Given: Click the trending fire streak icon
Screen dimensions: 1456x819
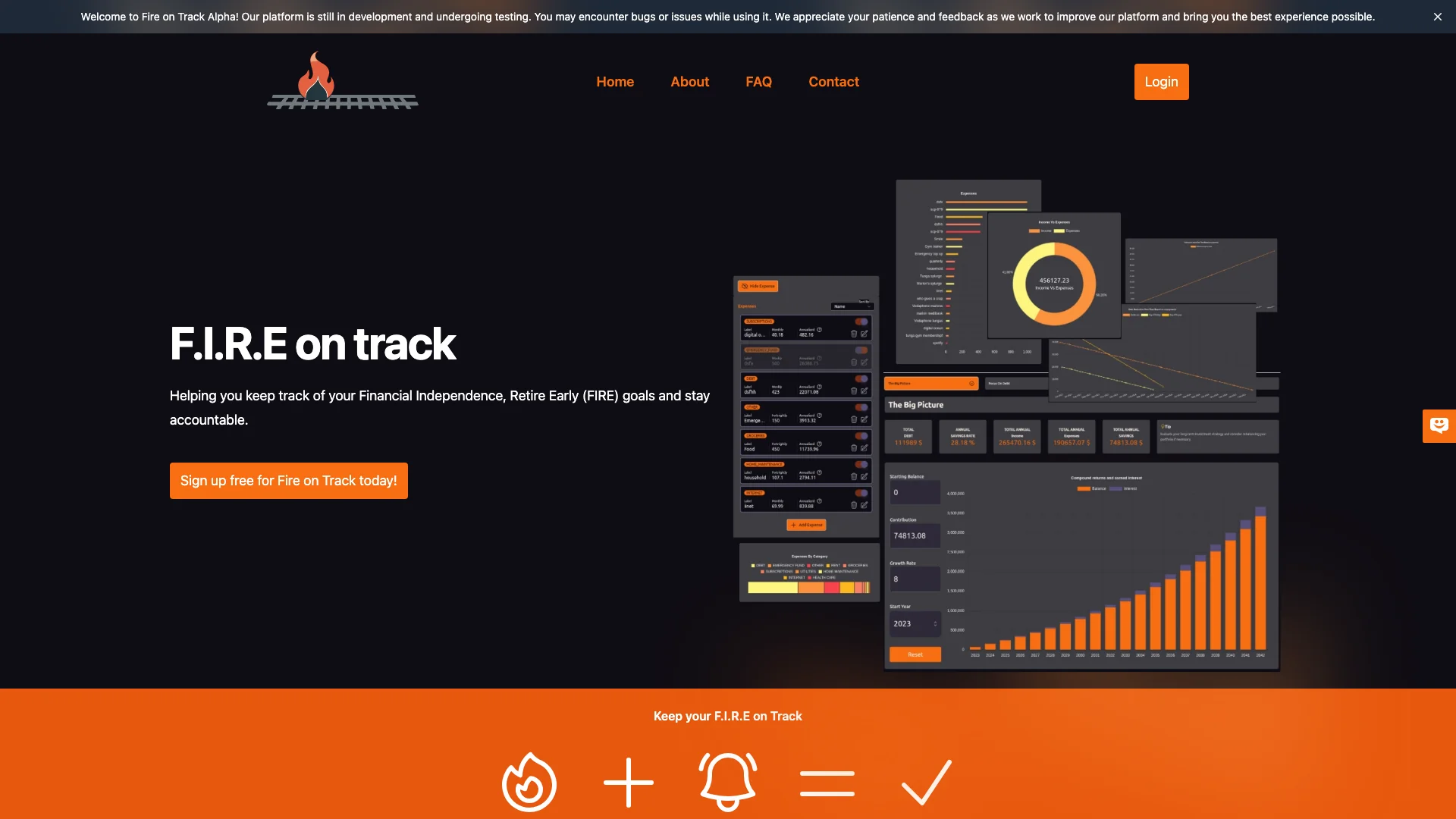Looking at the screenshot, I should (529, 783).
